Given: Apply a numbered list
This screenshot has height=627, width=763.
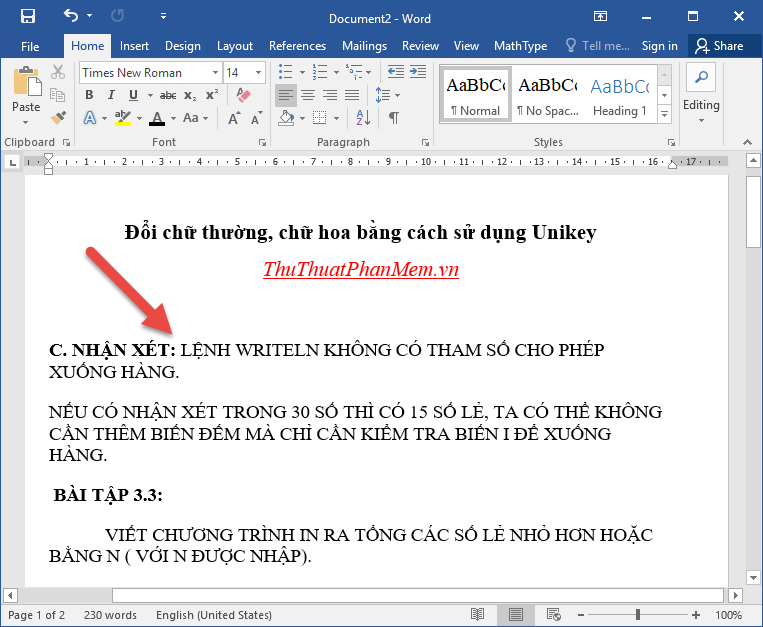Looking at the screenshot, I should tap(320, 72).
